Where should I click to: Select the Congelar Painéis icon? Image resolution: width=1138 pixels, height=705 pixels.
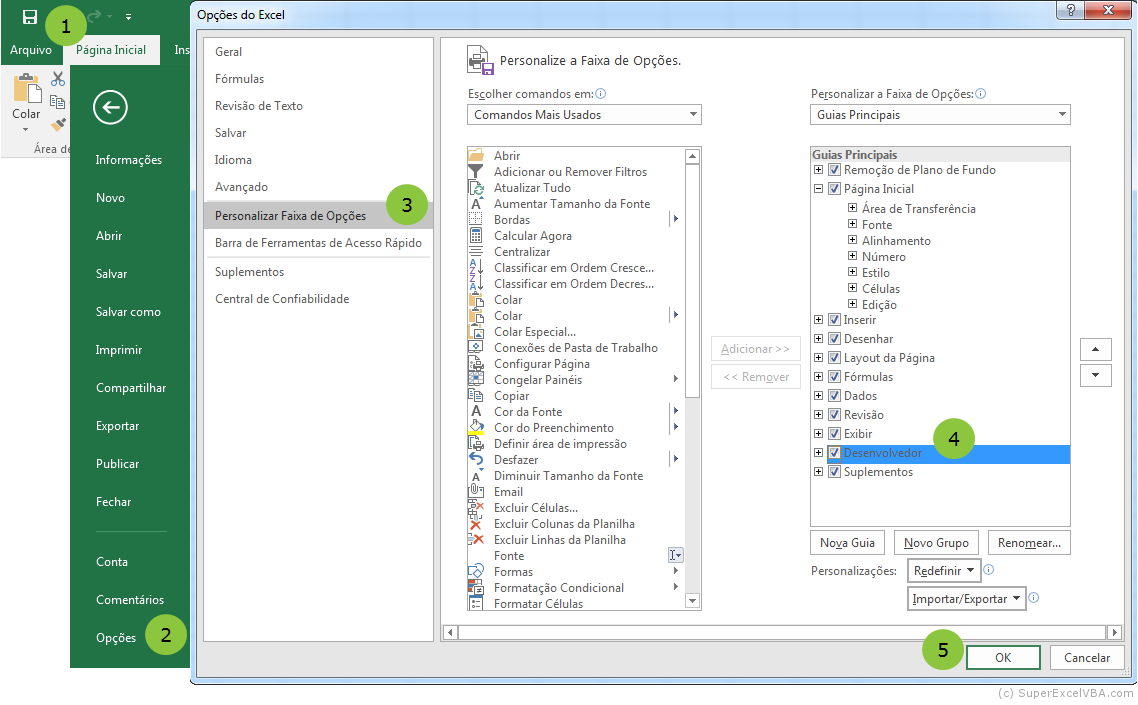tap(476, 379)
